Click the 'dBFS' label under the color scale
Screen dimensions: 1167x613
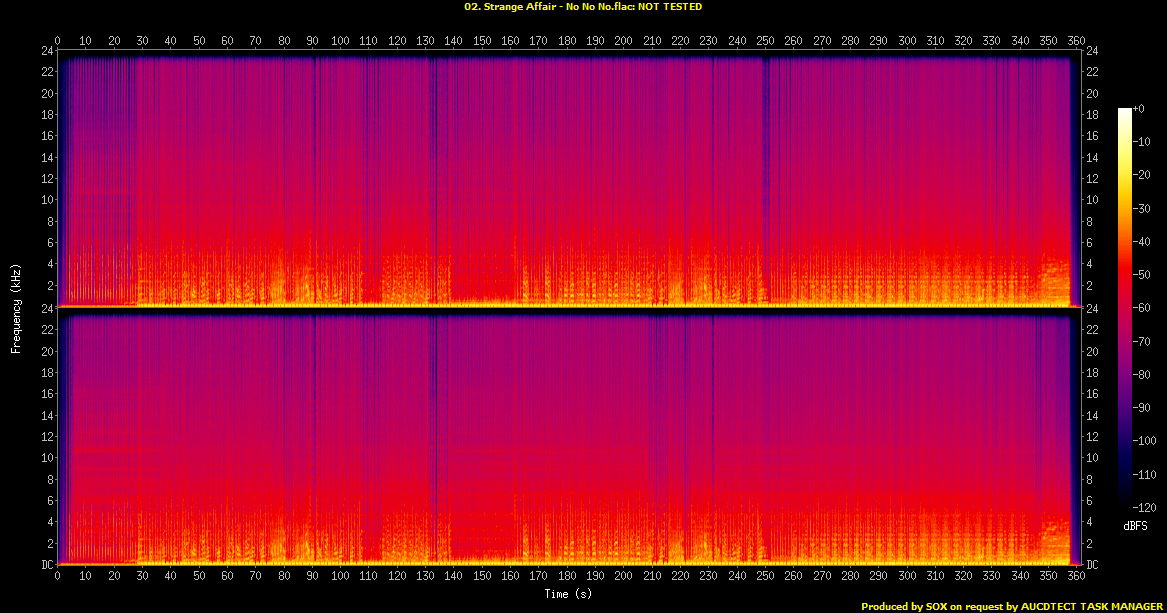[x=1135, y=526]
